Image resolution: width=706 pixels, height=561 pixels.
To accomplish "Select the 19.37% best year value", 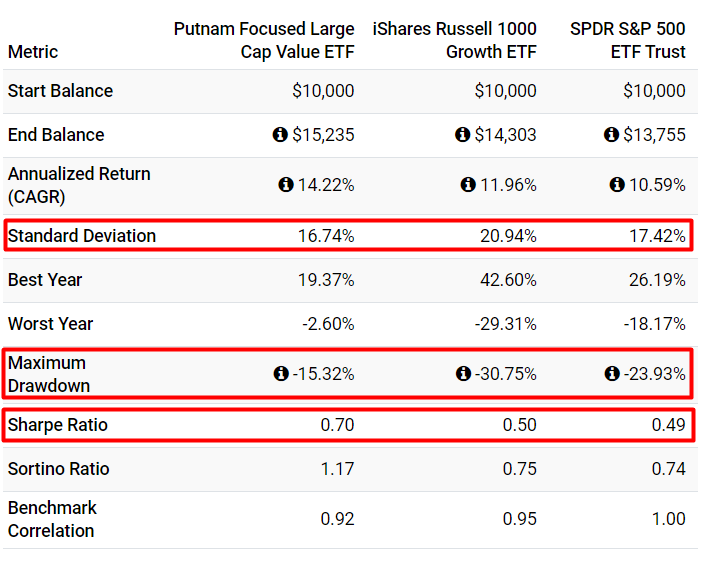I will 326,280.
